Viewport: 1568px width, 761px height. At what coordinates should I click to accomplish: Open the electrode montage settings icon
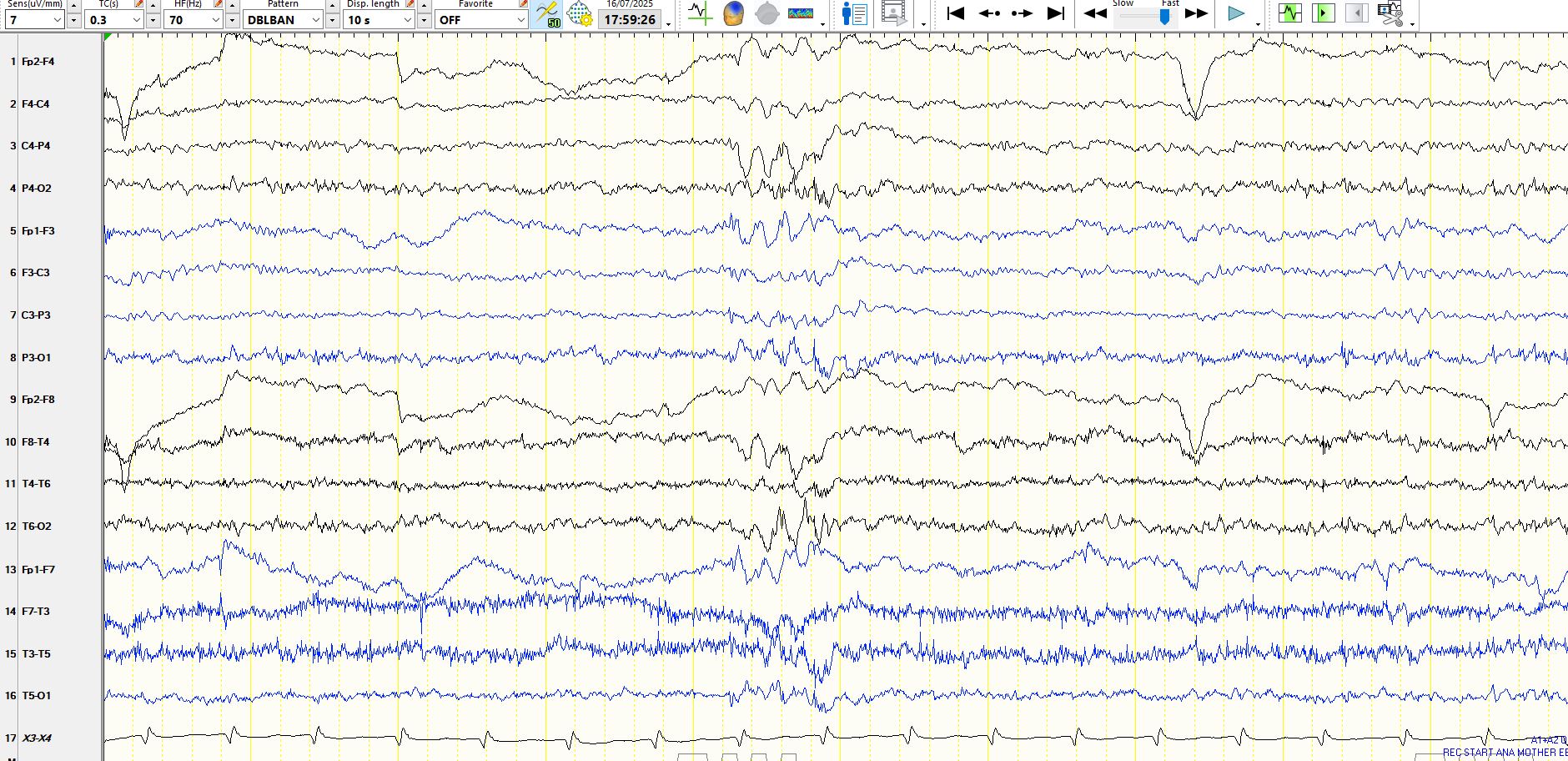tap(580, 13)
